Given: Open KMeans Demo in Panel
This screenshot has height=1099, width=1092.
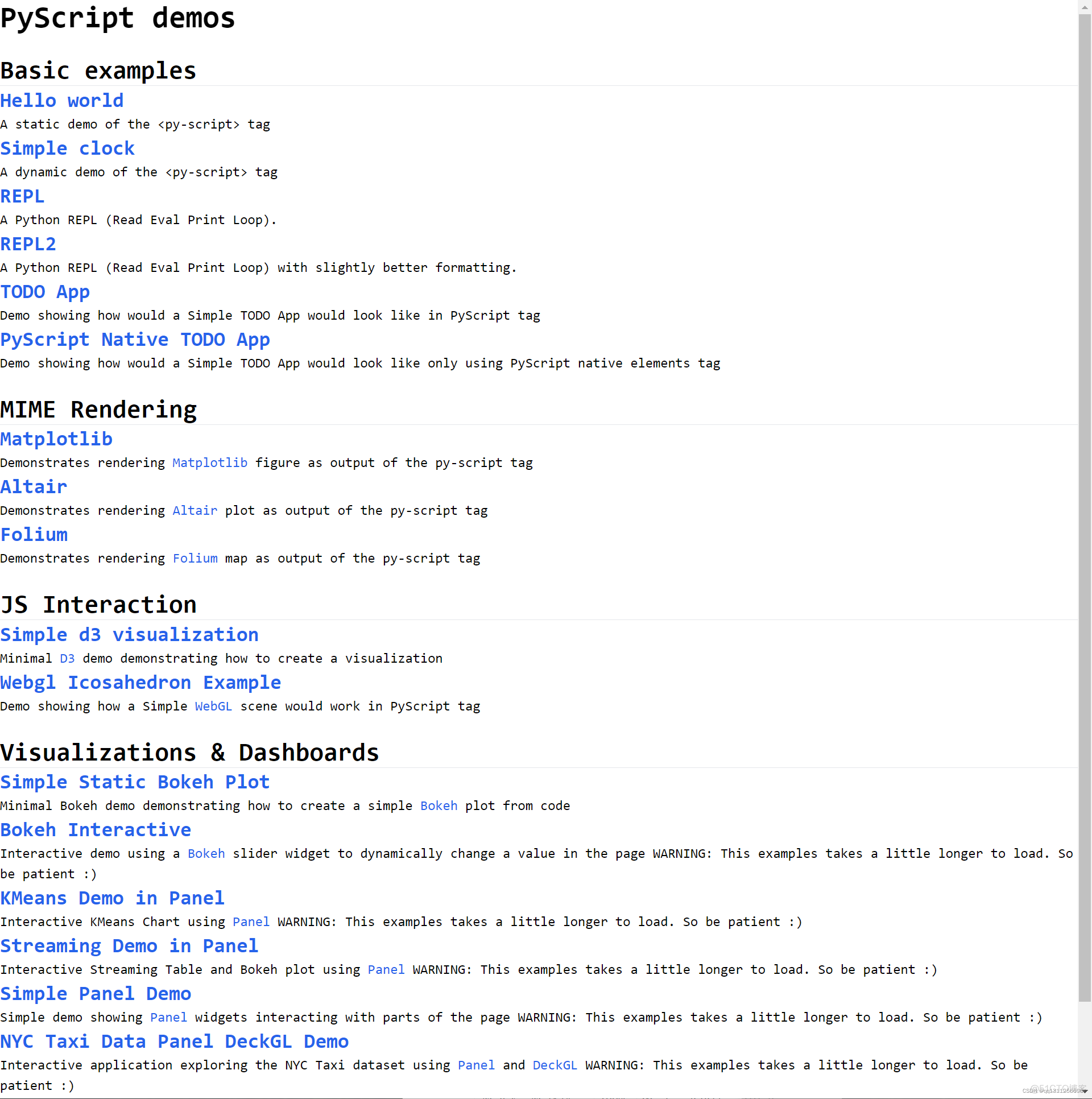Looking at the screenshot, I should click(x=113, y=898).
